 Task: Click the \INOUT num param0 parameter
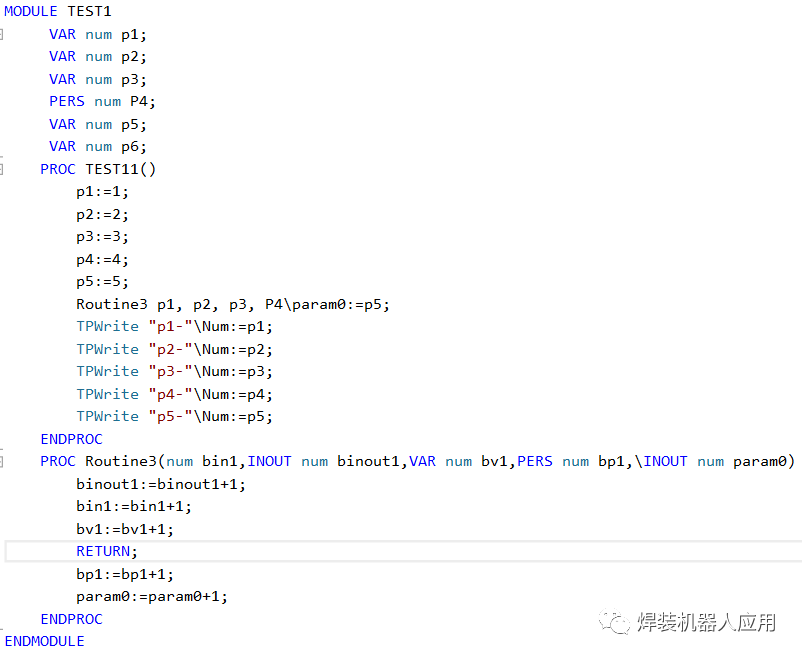pos(711,462)
